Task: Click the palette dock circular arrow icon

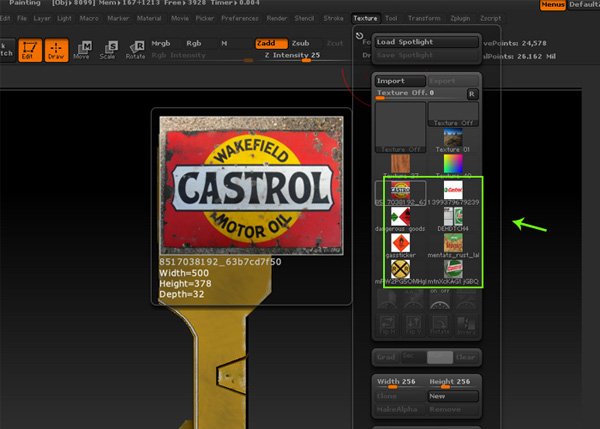Action: 359,36
